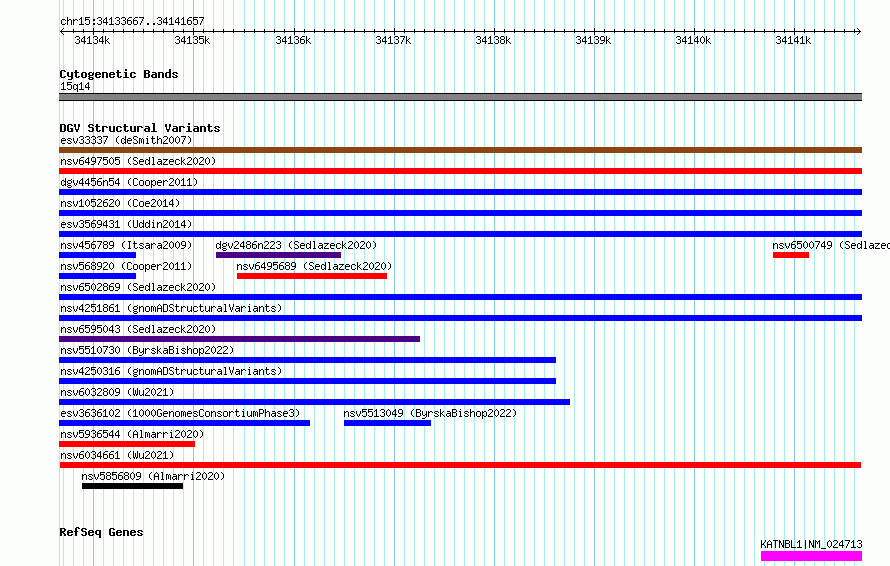
Task: Click the red nsv6034661 variant bar
Action: [x=460, y=465]
